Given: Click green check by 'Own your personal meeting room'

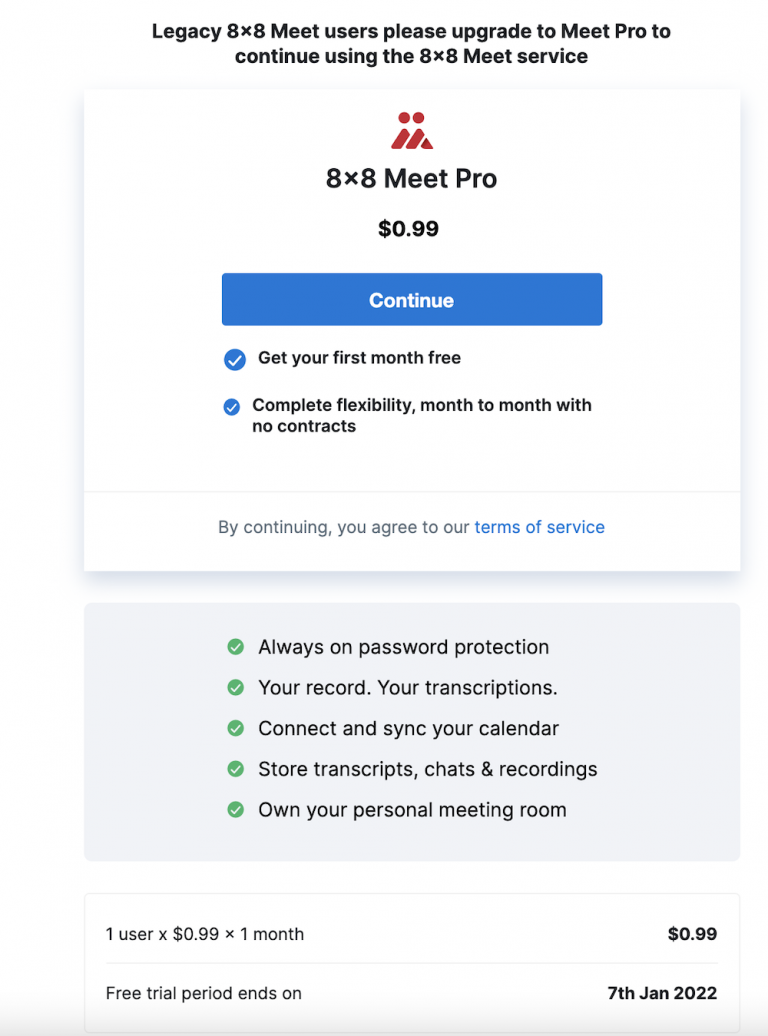Looking at the screenshot, I should tap(236, 810).
